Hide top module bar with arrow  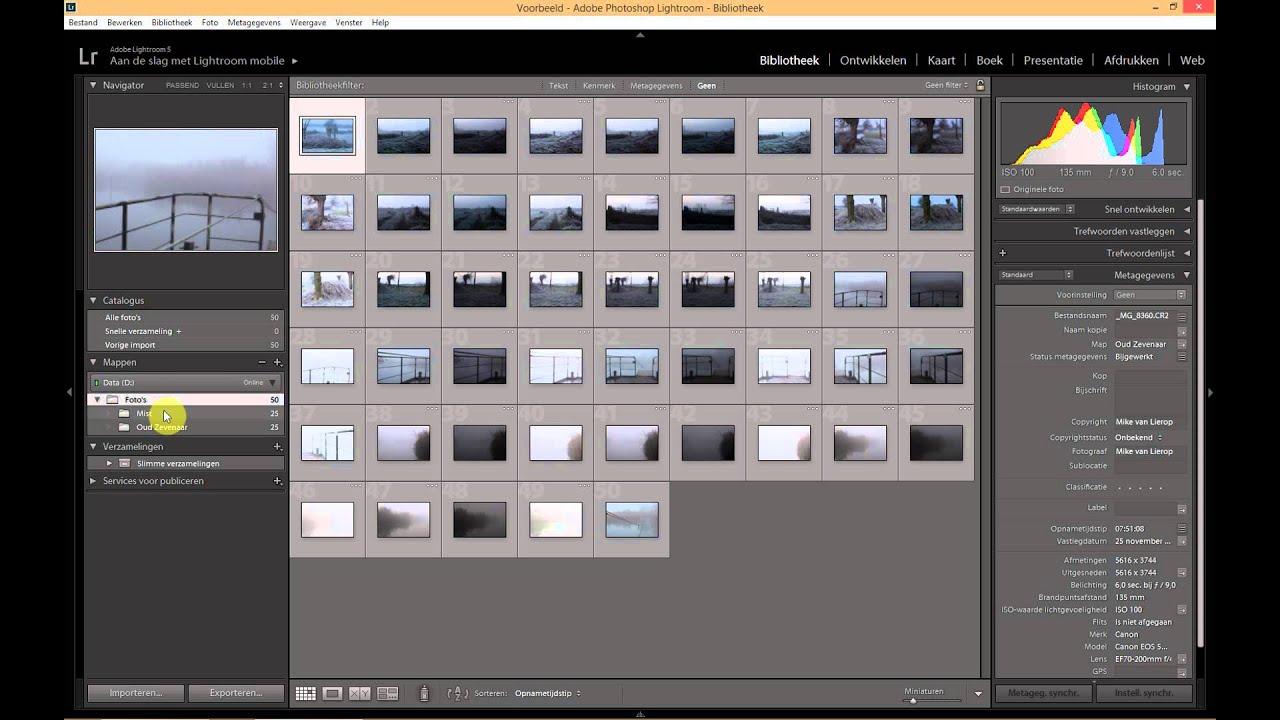(640, 35)
